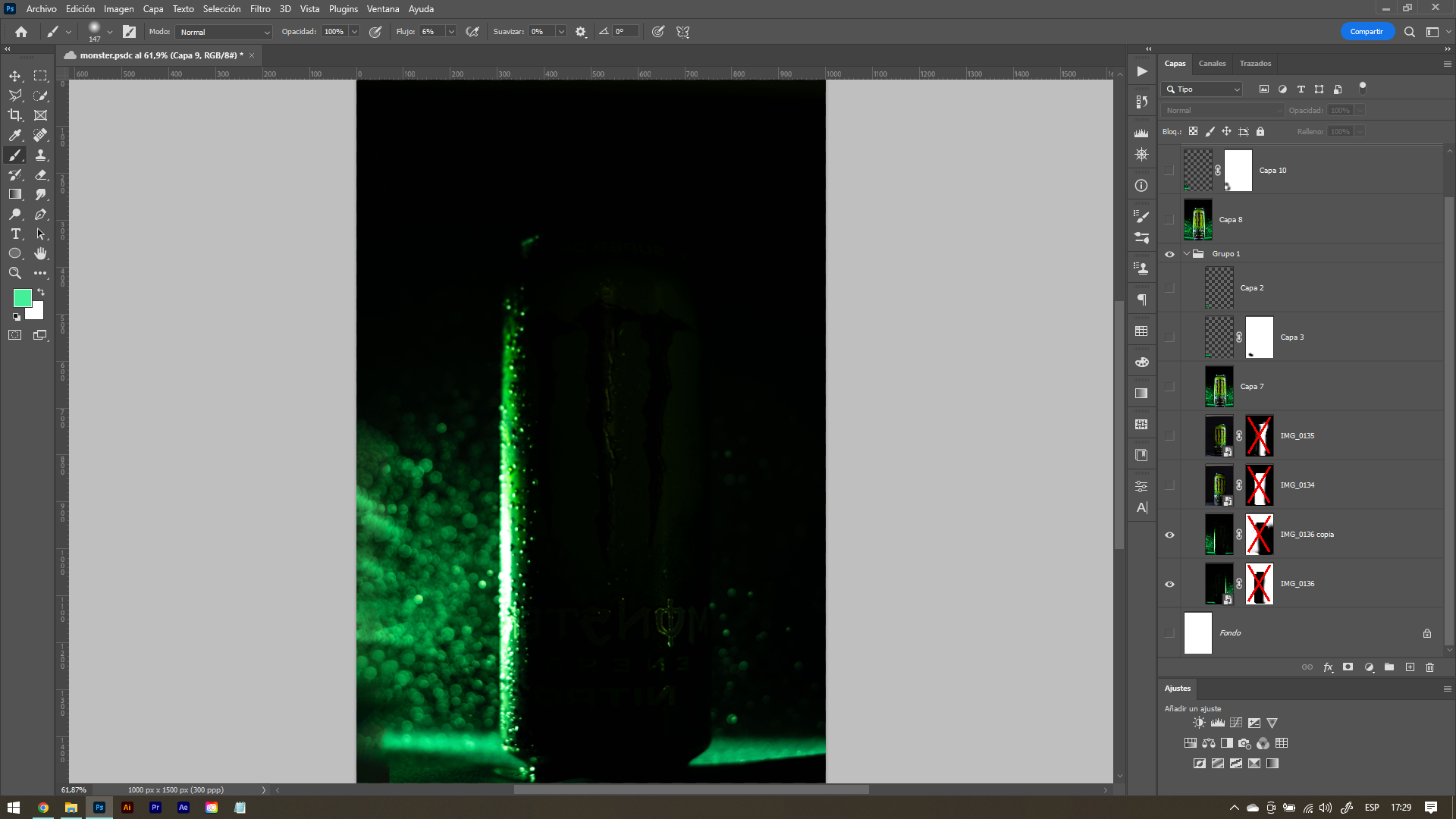Hide the IMG_0136 copia layer

tap(1169, 535)
